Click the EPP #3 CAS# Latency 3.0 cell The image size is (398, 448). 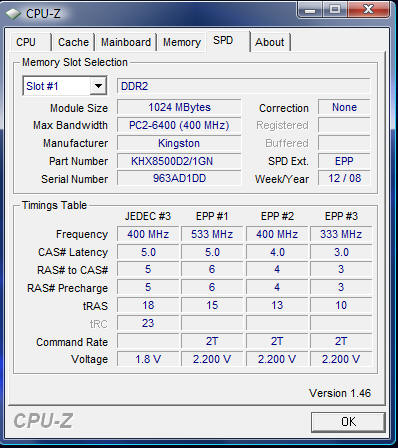click(341, 252)
